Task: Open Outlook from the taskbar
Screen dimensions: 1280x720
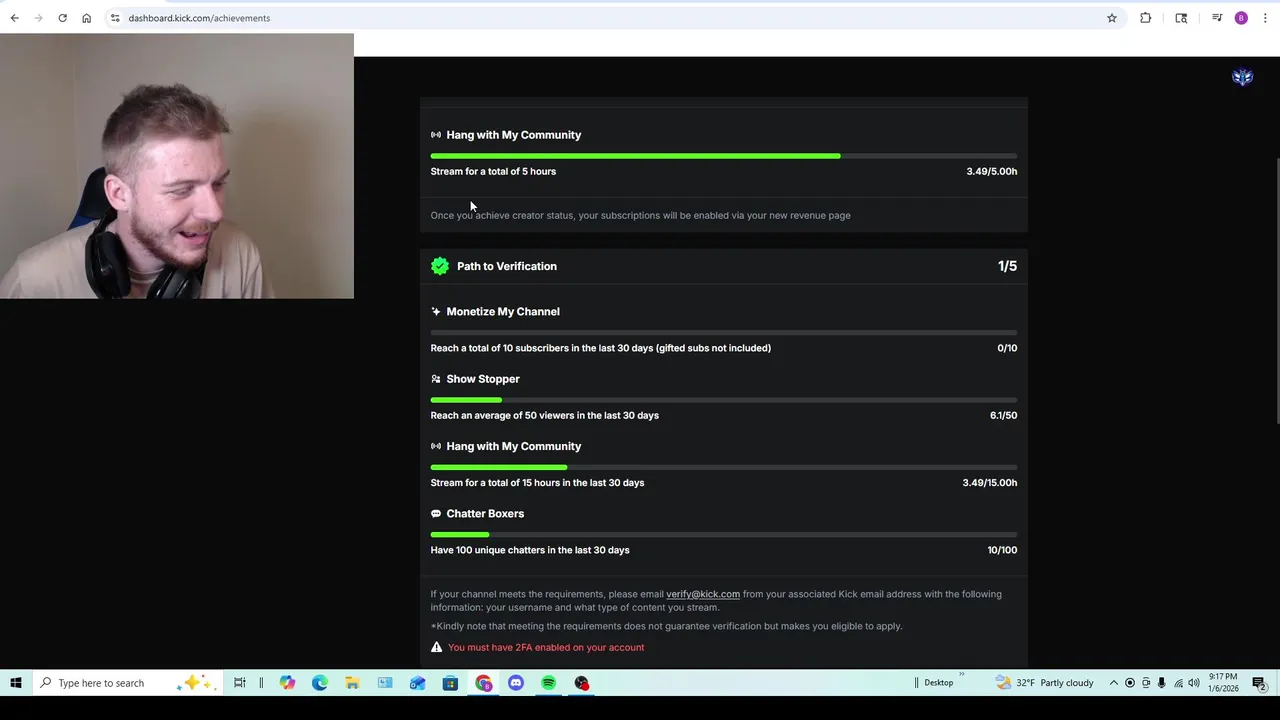Action: pyautogui.click(x=418, y=683)
